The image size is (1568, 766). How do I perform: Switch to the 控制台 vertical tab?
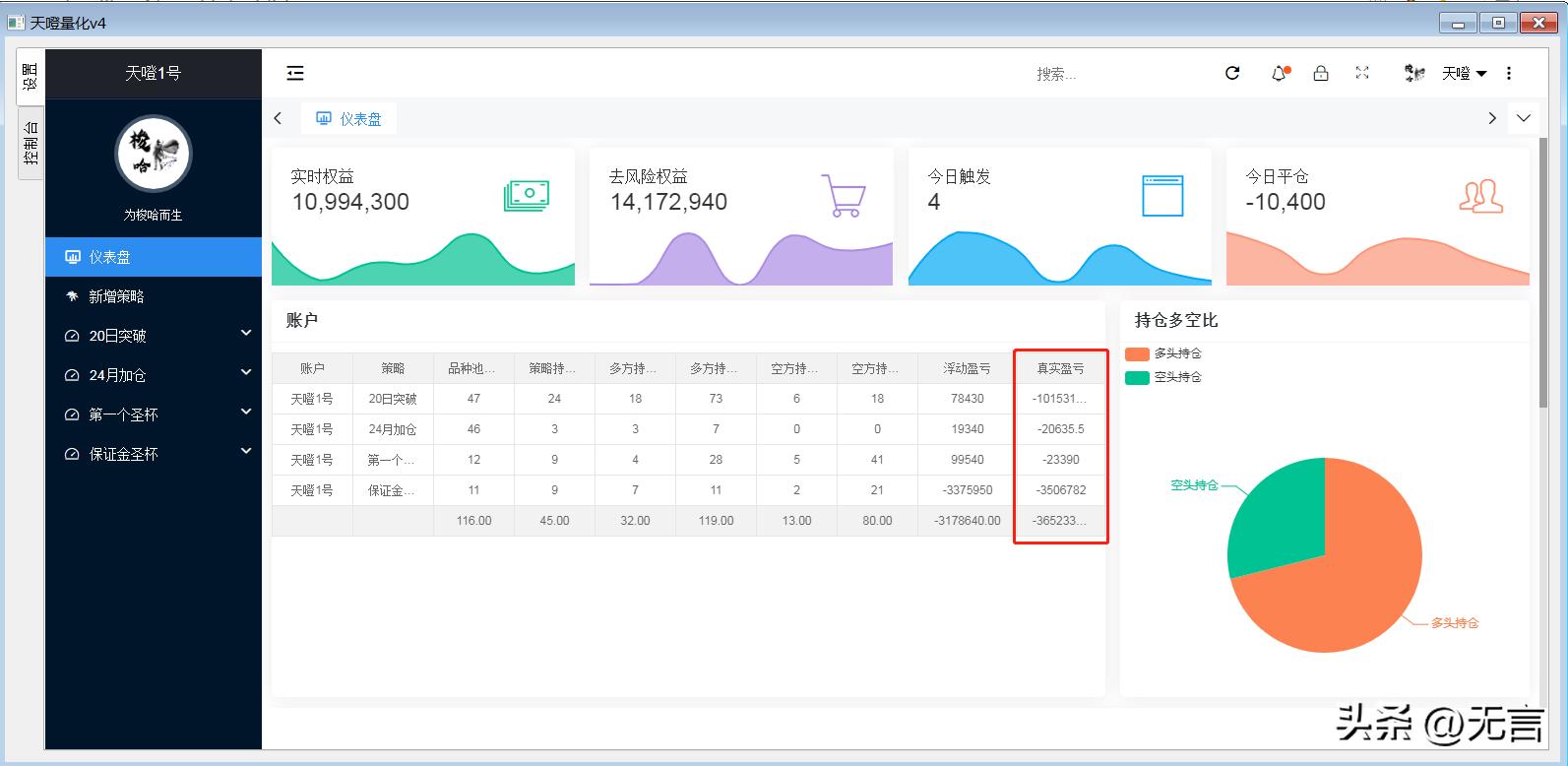pos(31,143)
